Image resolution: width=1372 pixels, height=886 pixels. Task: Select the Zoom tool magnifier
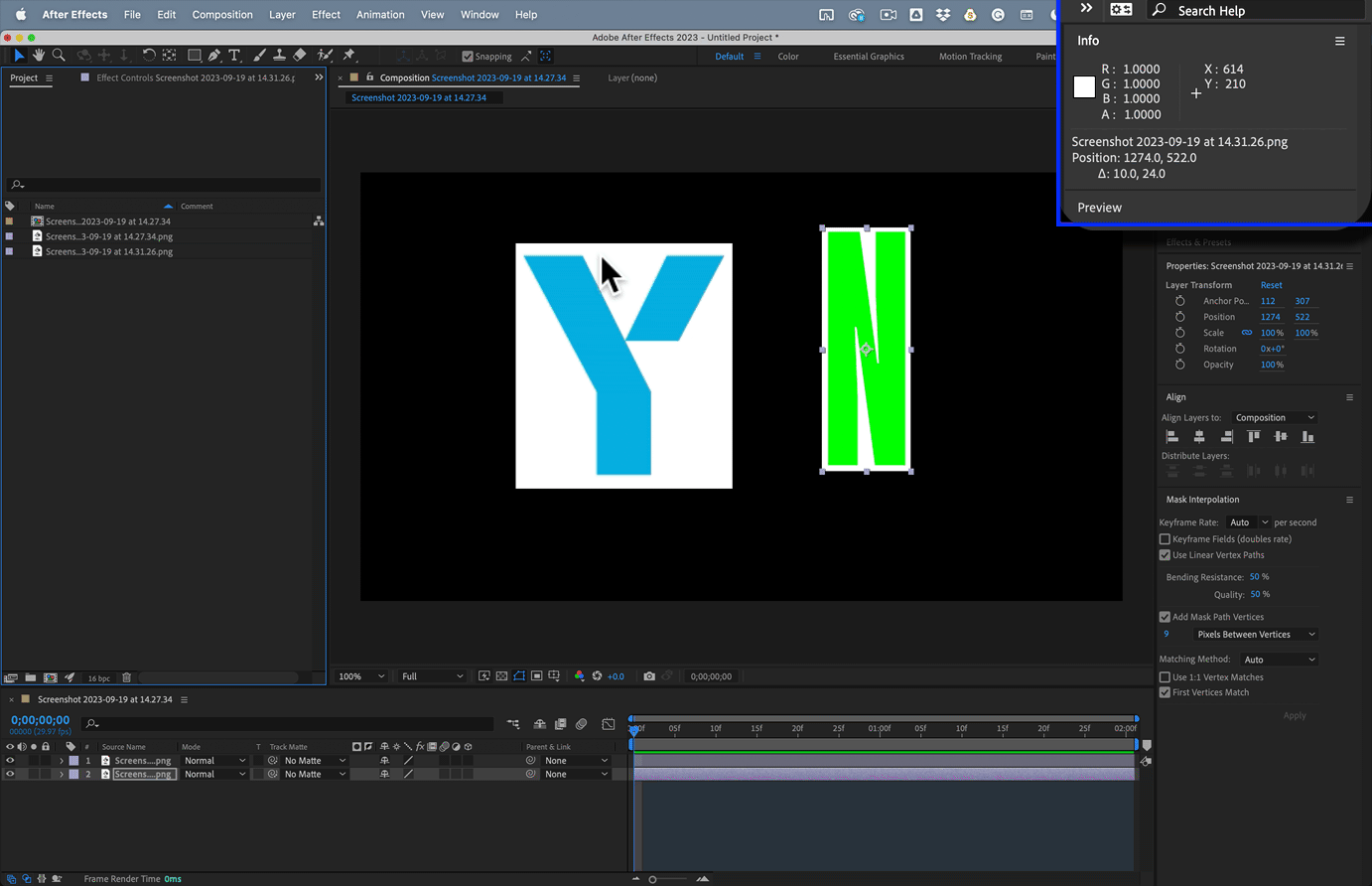[59, 56]
